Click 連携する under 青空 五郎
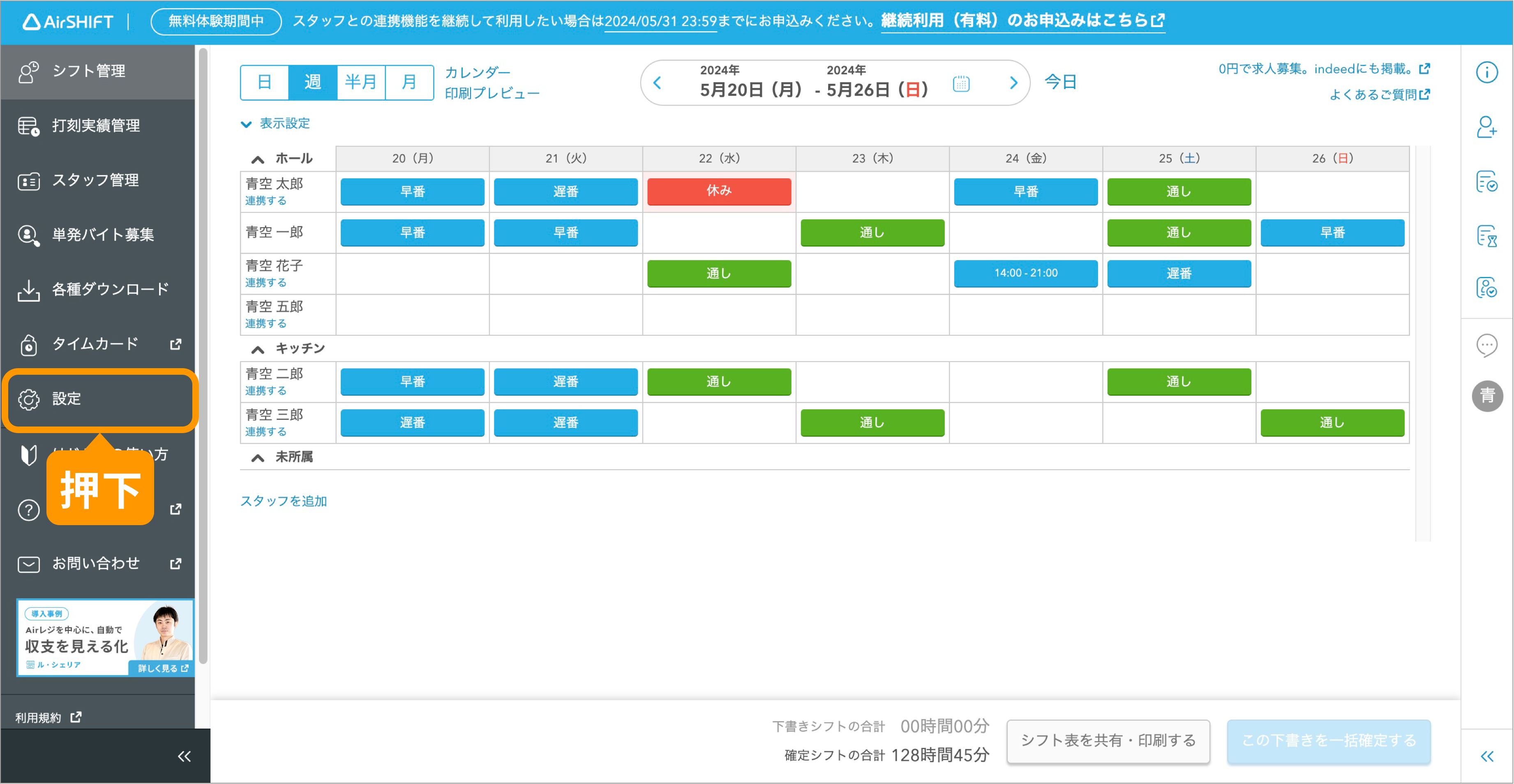 tap(265, 324)
